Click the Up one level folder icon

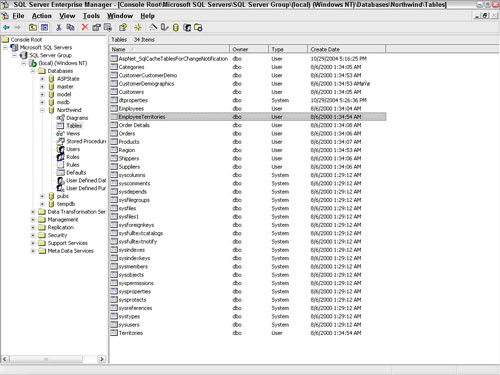click(x=33, y=28)
